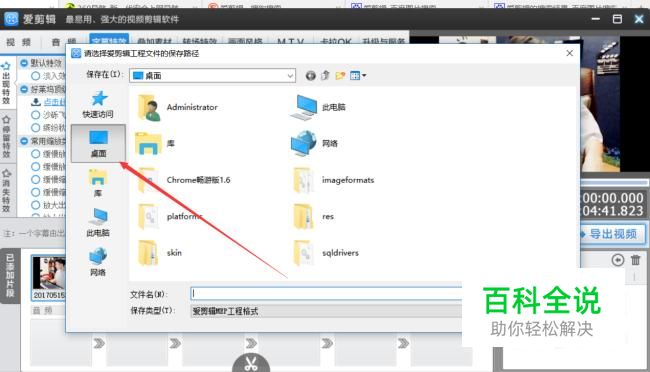Collapse the 好莱坞 effect group

pyautogui.click(x=24, y=89)
